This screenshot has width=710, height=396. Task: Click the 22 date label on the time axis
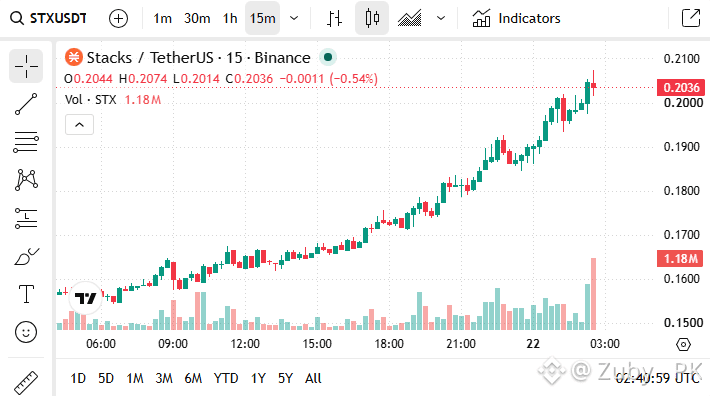click(533, 344)
